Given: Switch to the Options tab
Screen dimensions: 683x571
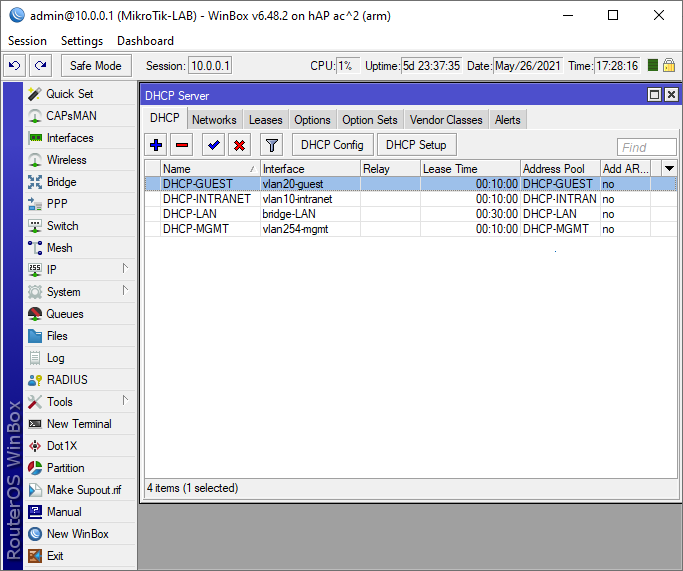Looking at the screenshot, I should click(312, 120).
